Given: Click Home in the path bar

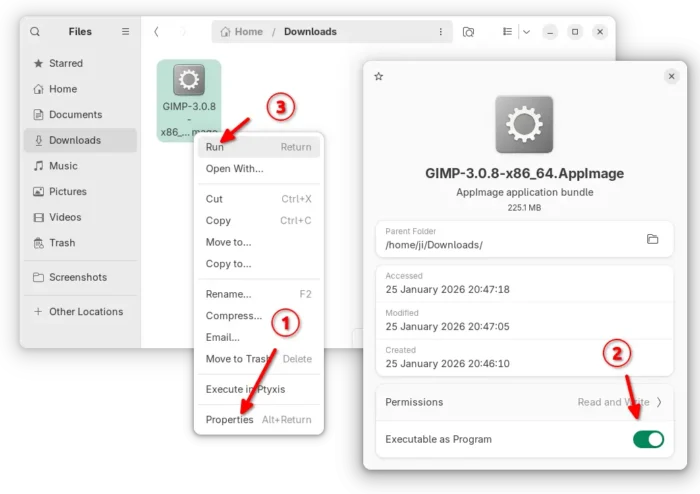Looking at the screenshot, I should tap(241, 32).
